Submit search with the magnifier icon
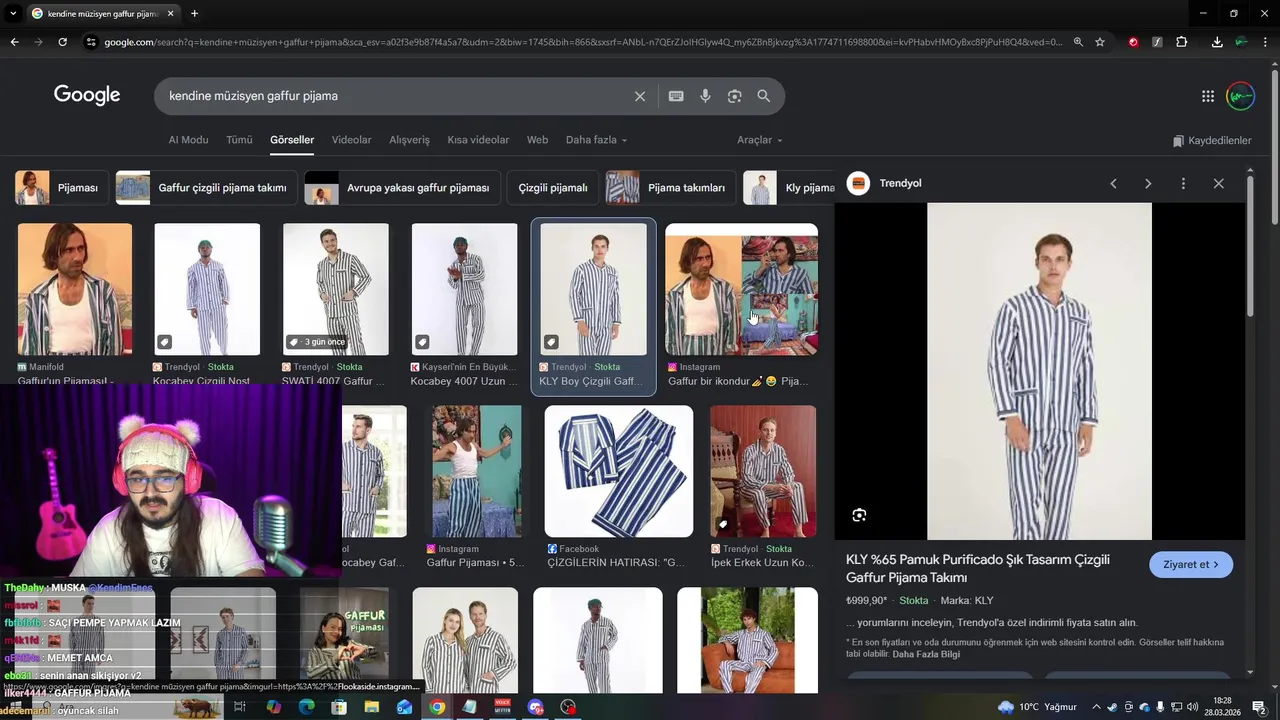Image resolution: width=1280 pixels, height=720 pixels. pyautogui.click(x=764, y=96)
